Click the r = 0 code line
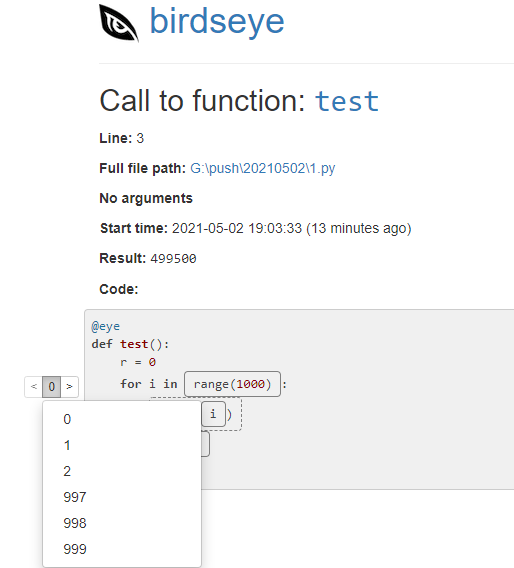514x568 pixels. point(138,362)
